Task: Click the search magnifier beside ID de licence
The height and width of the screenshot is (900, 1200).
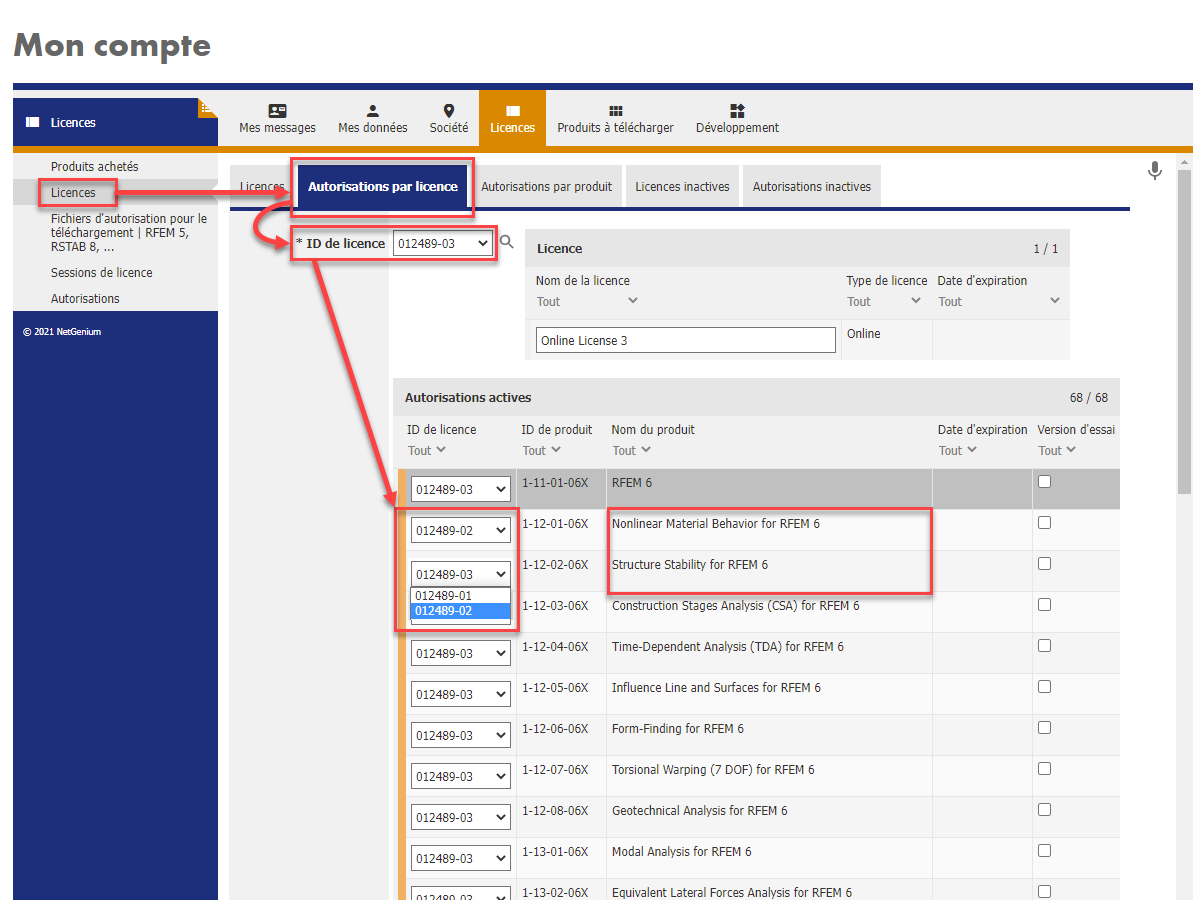Action: click(508, 241)
